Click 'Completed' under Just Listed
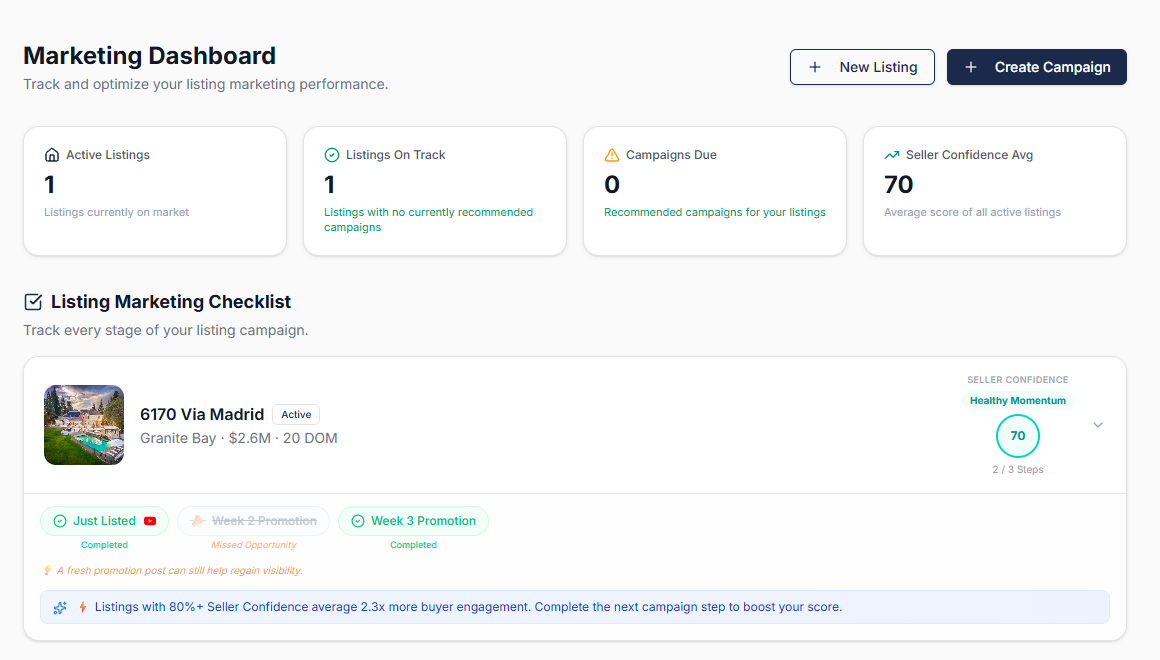The height and width of the screenshot is (660, 1160). [104, 545]
